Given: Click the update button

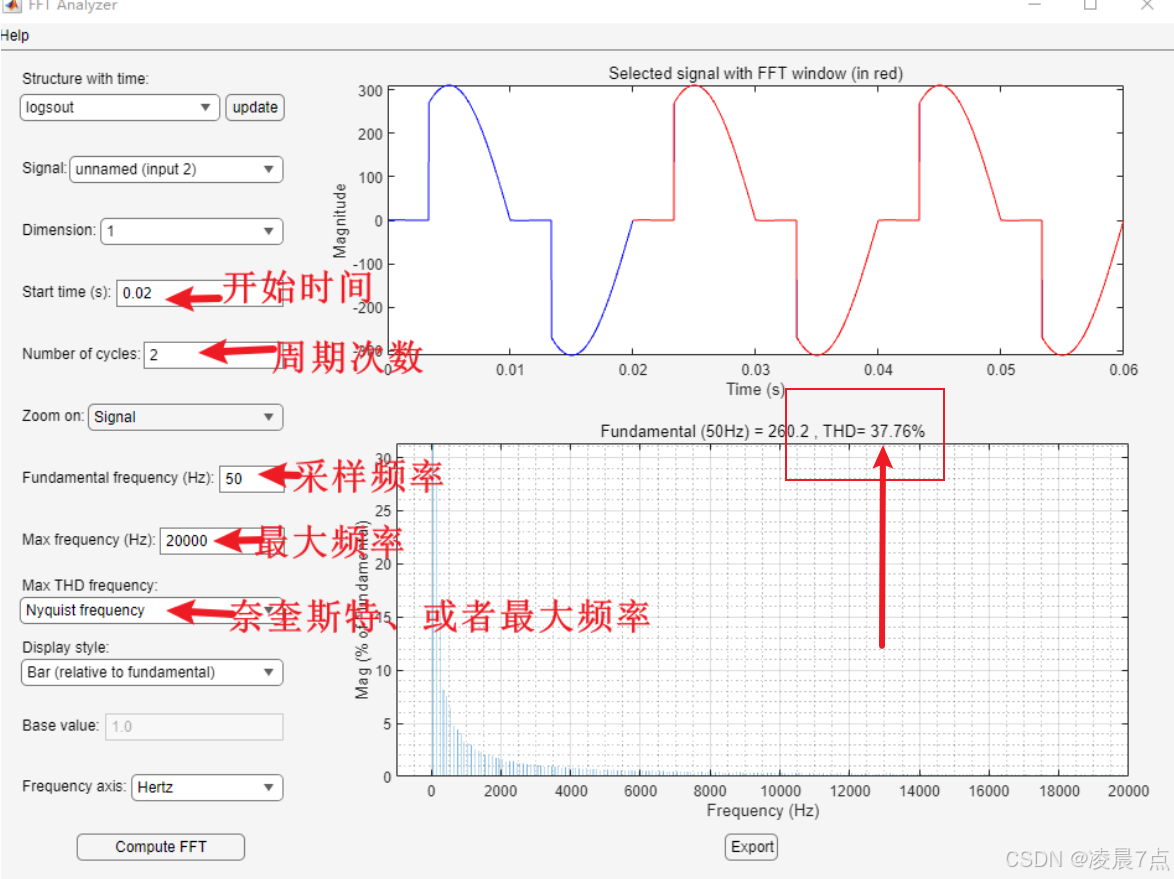Looking at the screenshot, I should coord(255,107).
